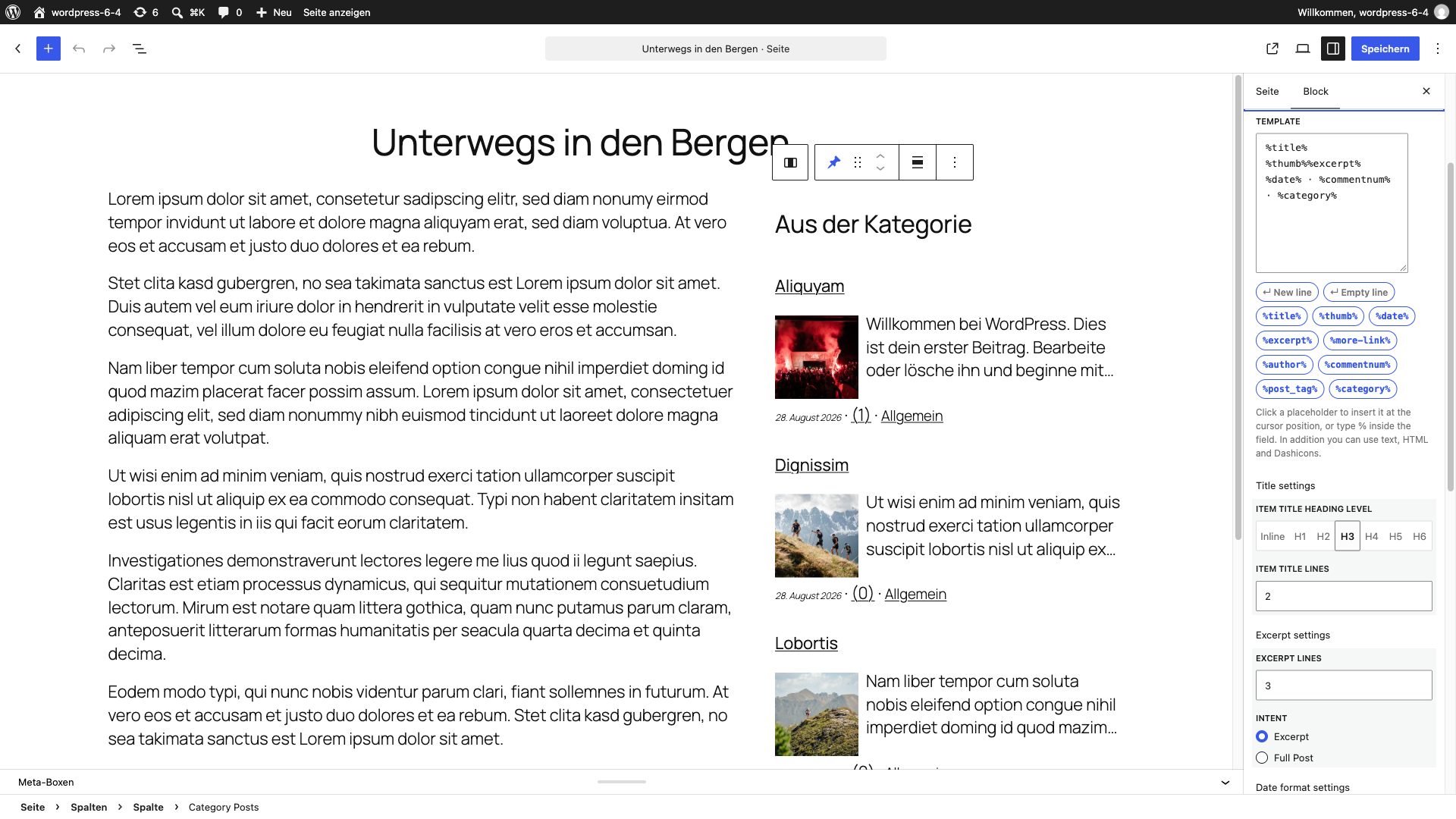
Task: Set item title heading level to H4
Action: pos(1372,536)
